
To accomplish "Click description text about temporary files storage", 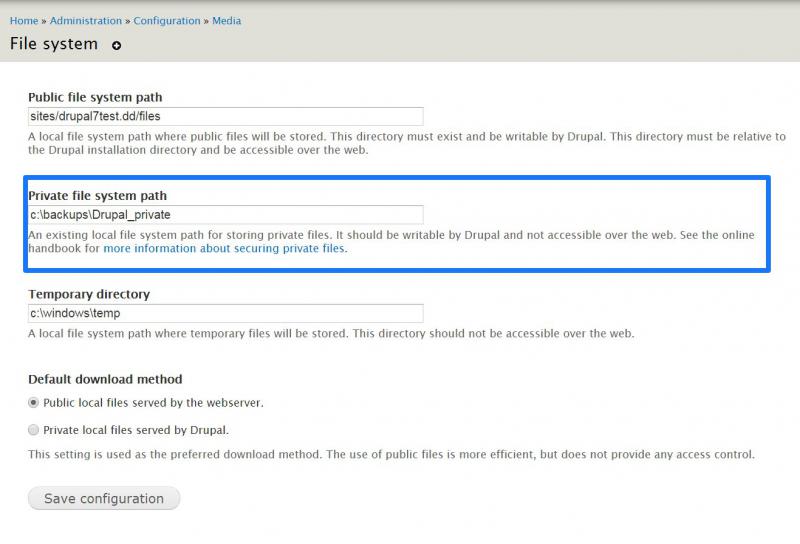I will [x=331, y=333].
